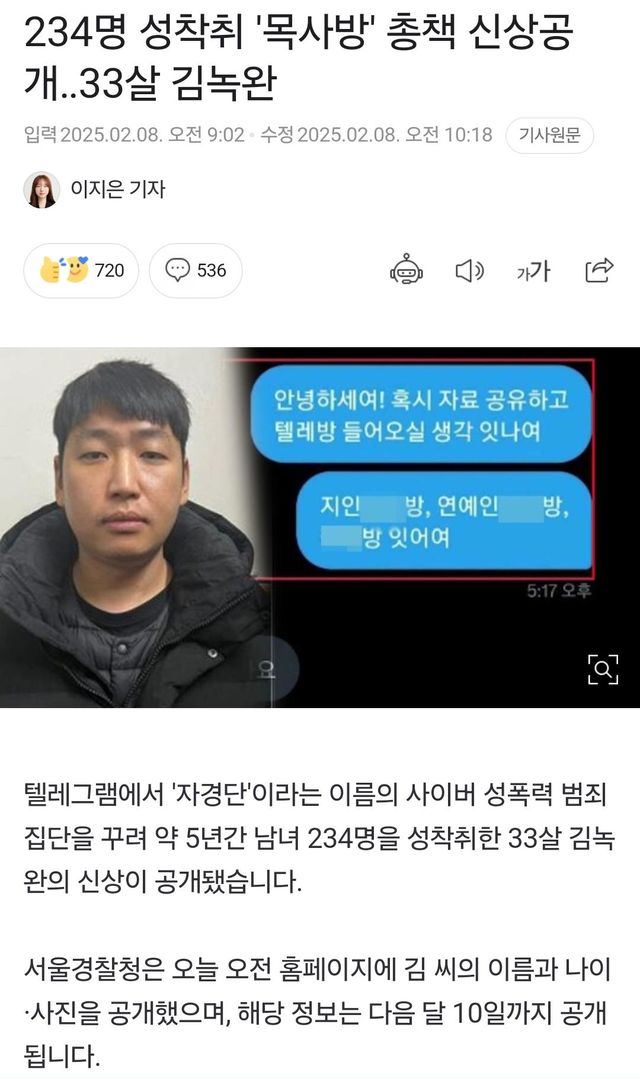Open reporter 이지은's profile avatar
640x1079 pixels.
point(42,189)
